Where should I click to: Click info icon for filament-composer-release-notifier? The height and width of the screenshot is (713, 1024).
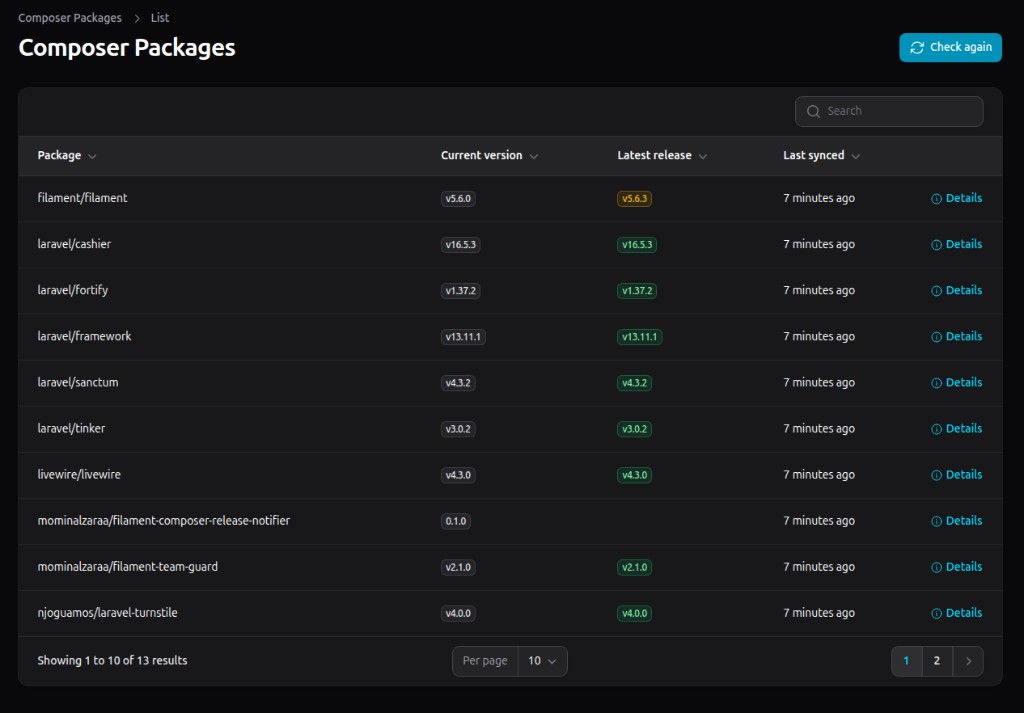pos(936,521)
